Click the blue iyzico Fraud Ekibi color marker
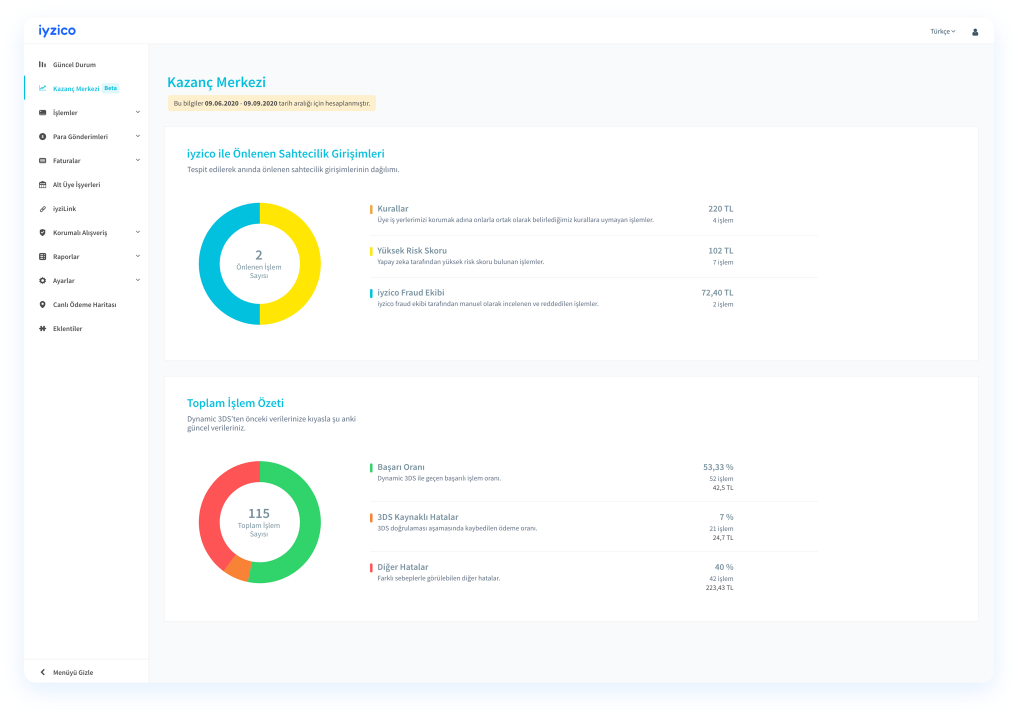This screenshot has width=1018, height=715. click(x=371, y=293)
